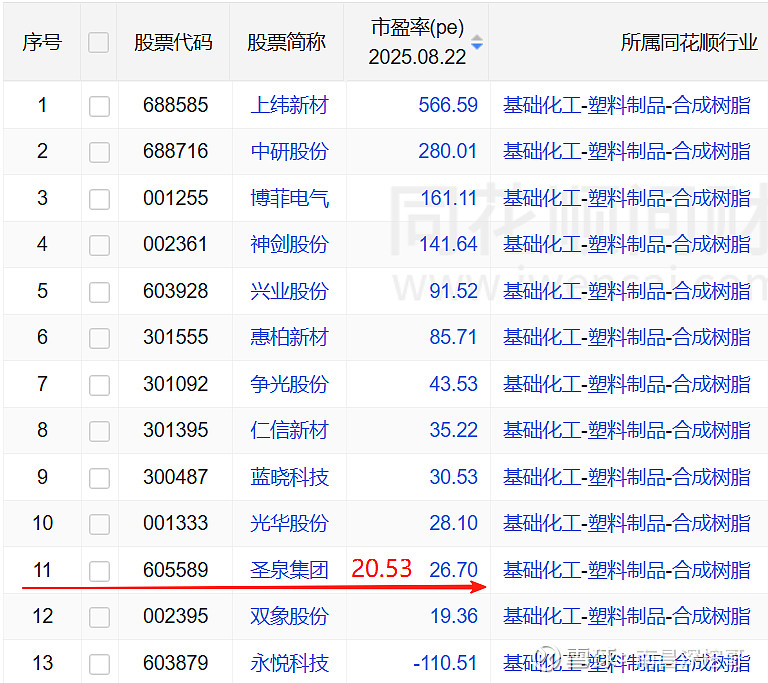Image resolution: width=768 pixels, height=683 pixels.
Task: Click the PE value 91.52
Action: [454, 291]
